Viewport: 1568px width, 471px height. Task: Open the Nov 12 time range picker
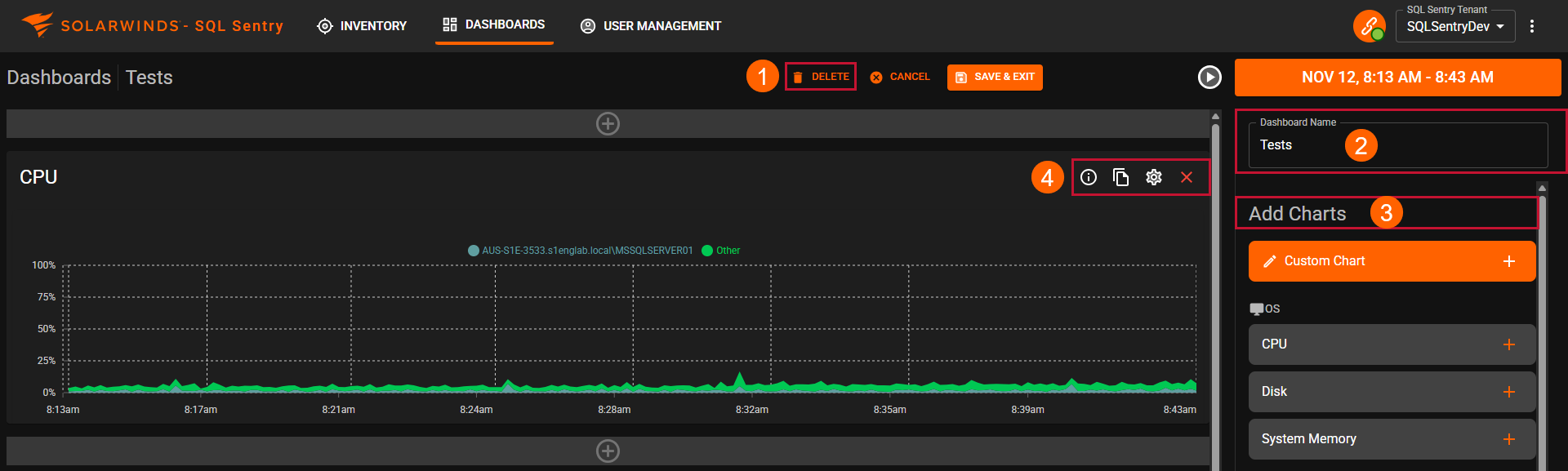[1397, 78]
